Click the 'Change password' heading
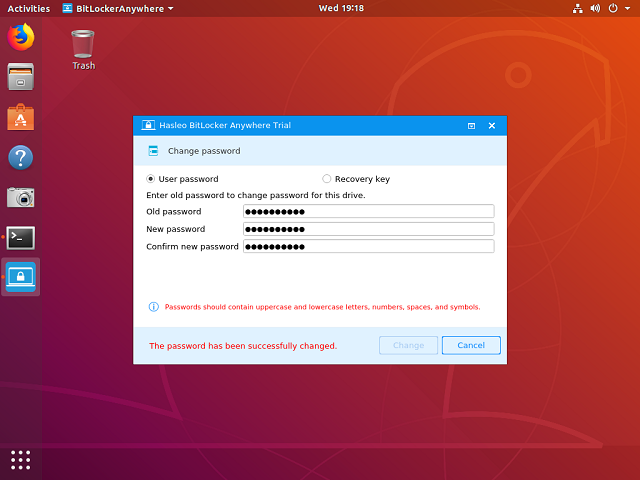 tap(204, 151)
